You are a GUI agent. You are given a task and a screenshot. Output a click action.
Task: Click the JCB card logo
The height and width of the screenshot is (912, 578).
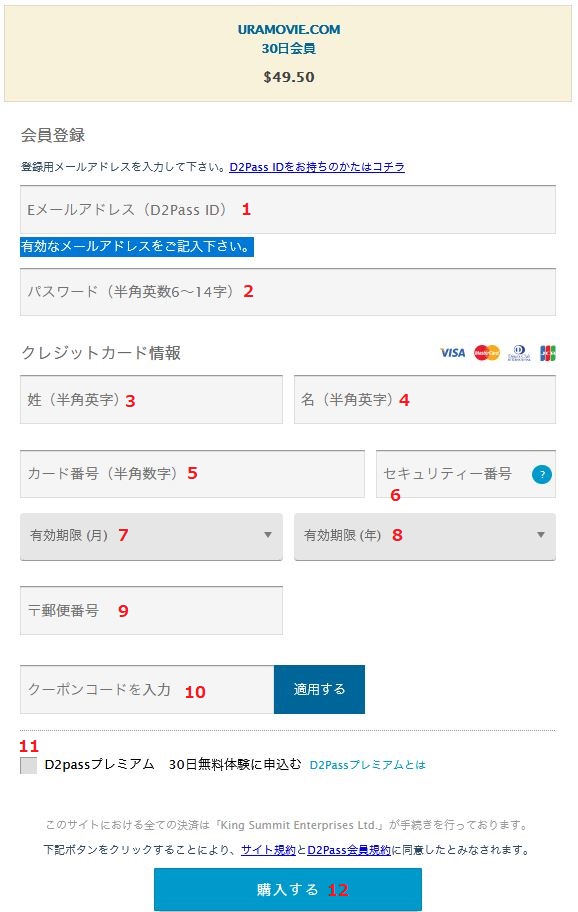[x=548, y=352]
